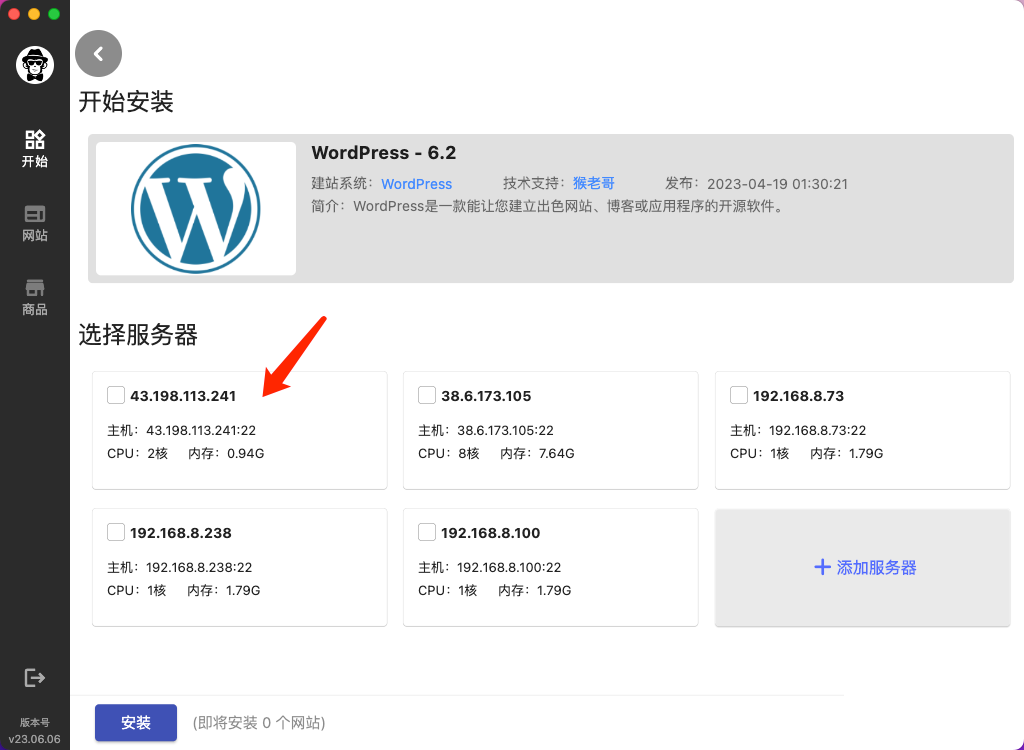This screenshot has width=1024, height=750.
Task: Click the plus icon in 添加服务器
Action: click(x=822, y=567)
